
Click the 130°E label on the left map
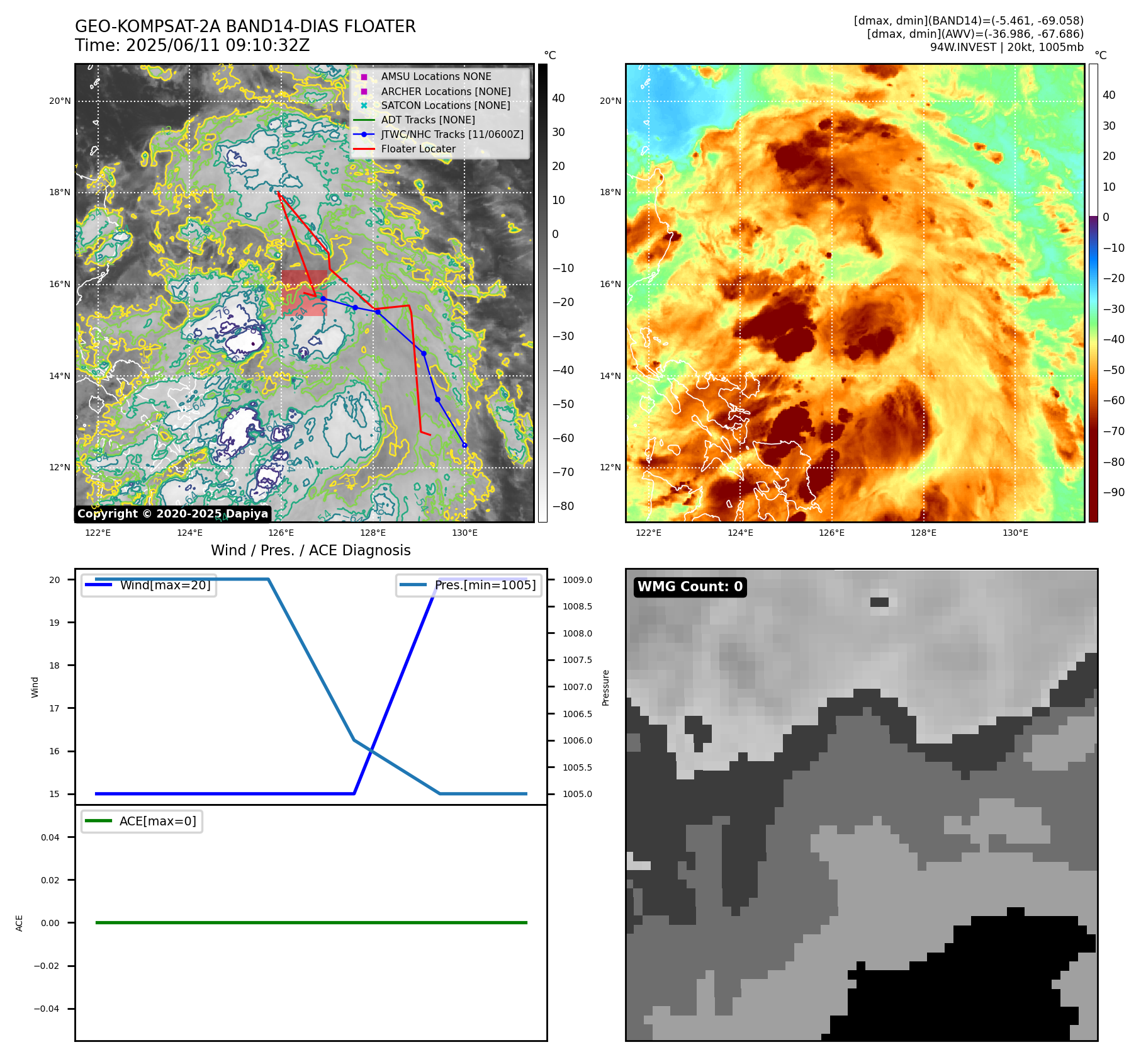464,533
